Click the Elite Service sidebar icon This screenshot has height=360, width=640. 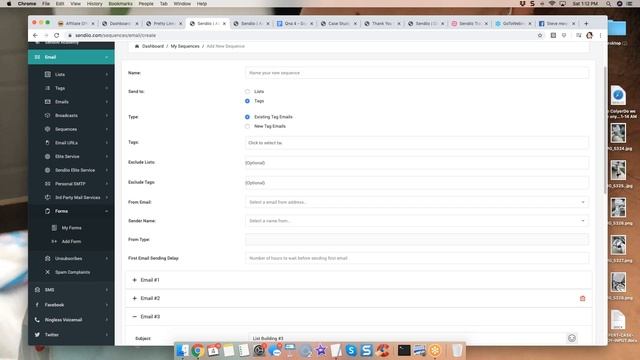click(47, 156)
